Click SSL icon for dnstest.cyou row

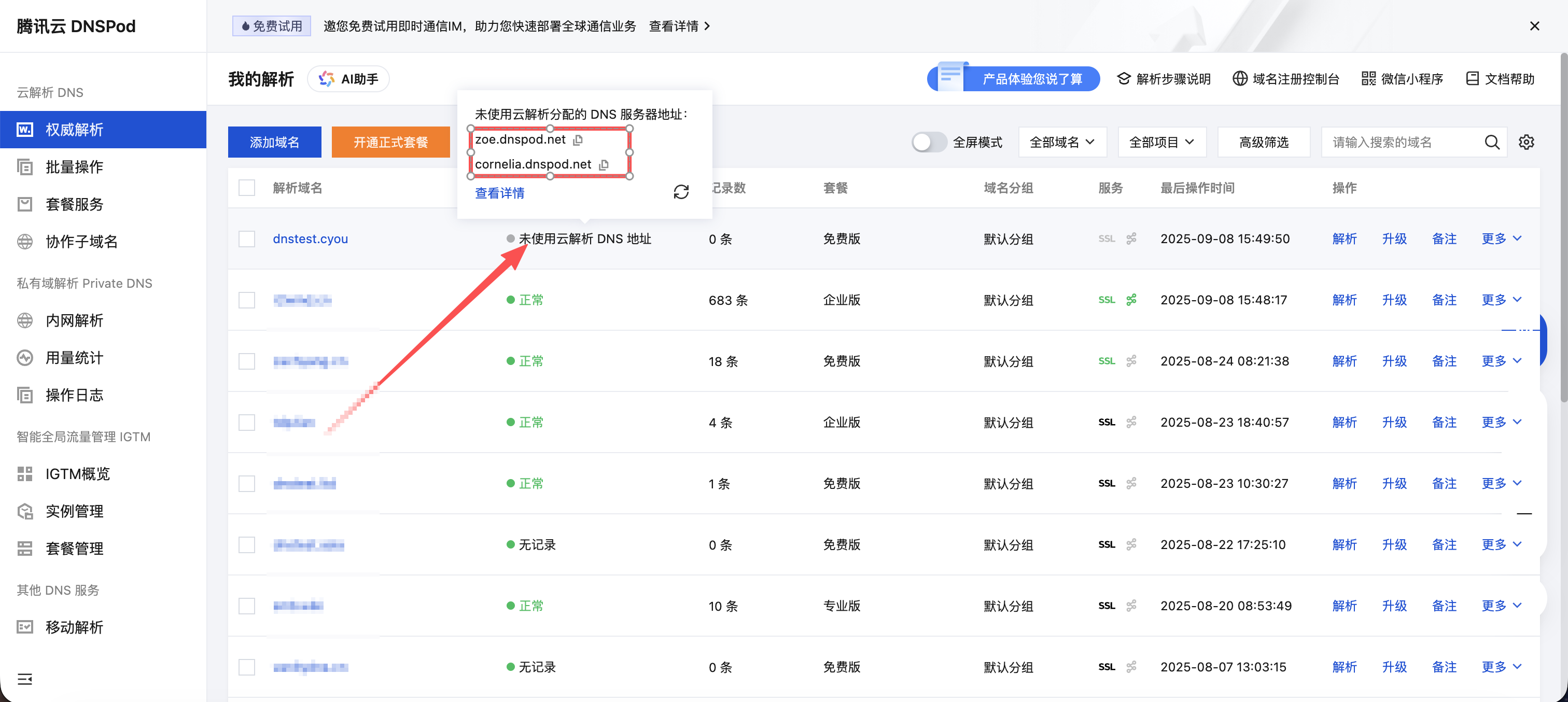(x=1106, y=238)
